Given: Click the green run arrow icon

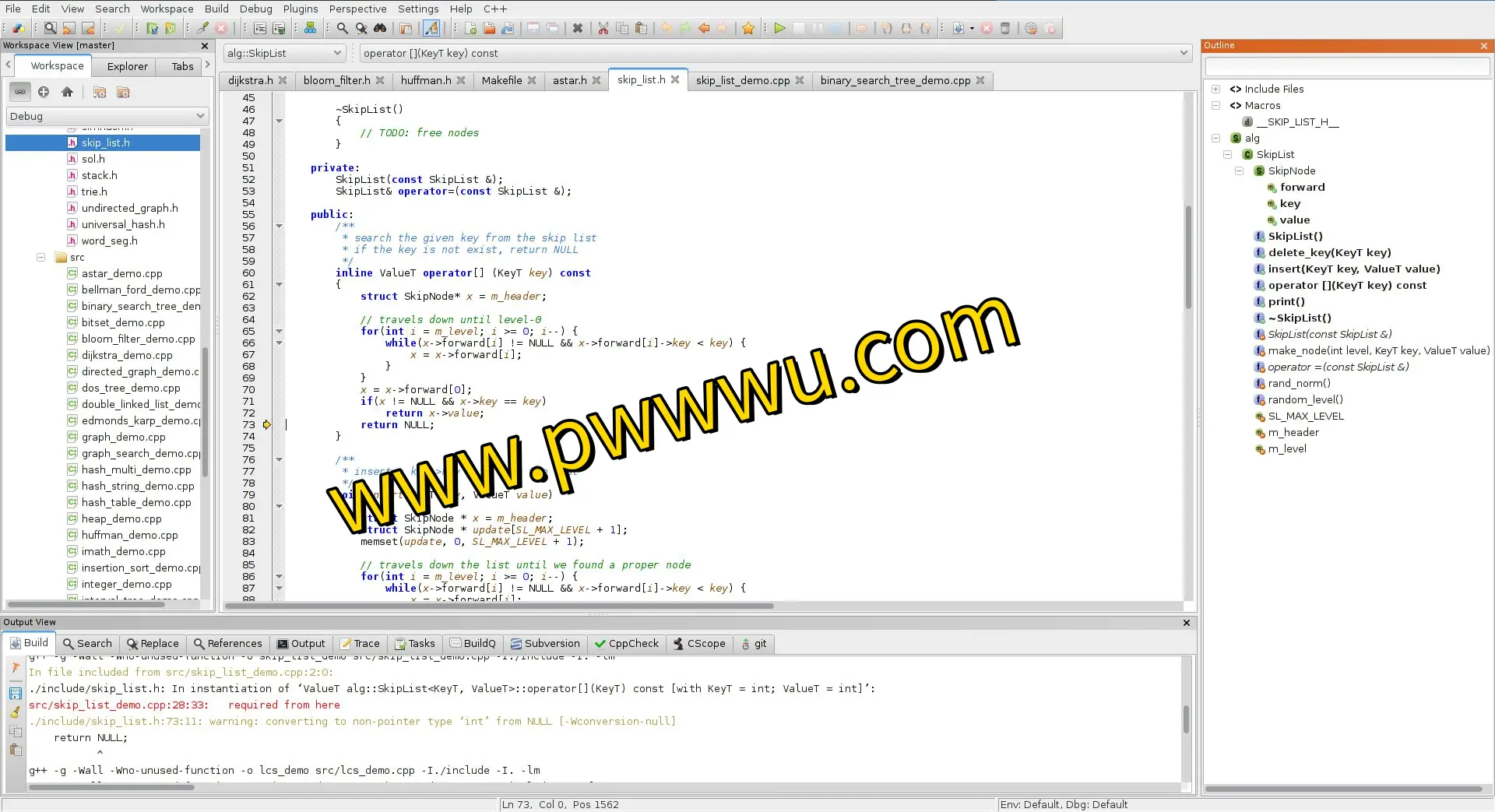Looking at the screenshot, I should pyautogui.click(x=779, y=29).
